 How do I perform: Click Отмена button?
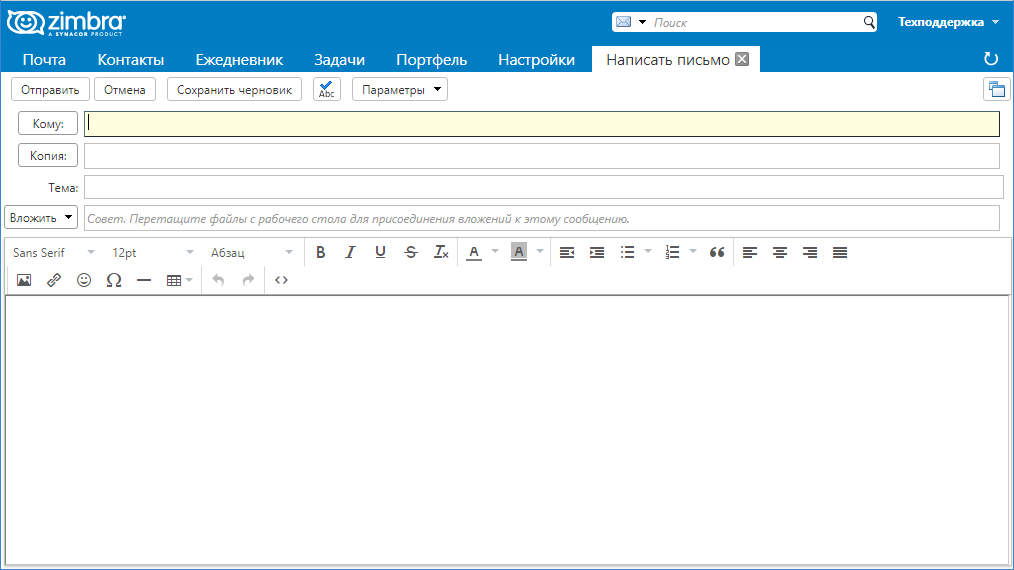tap(125, 89)
